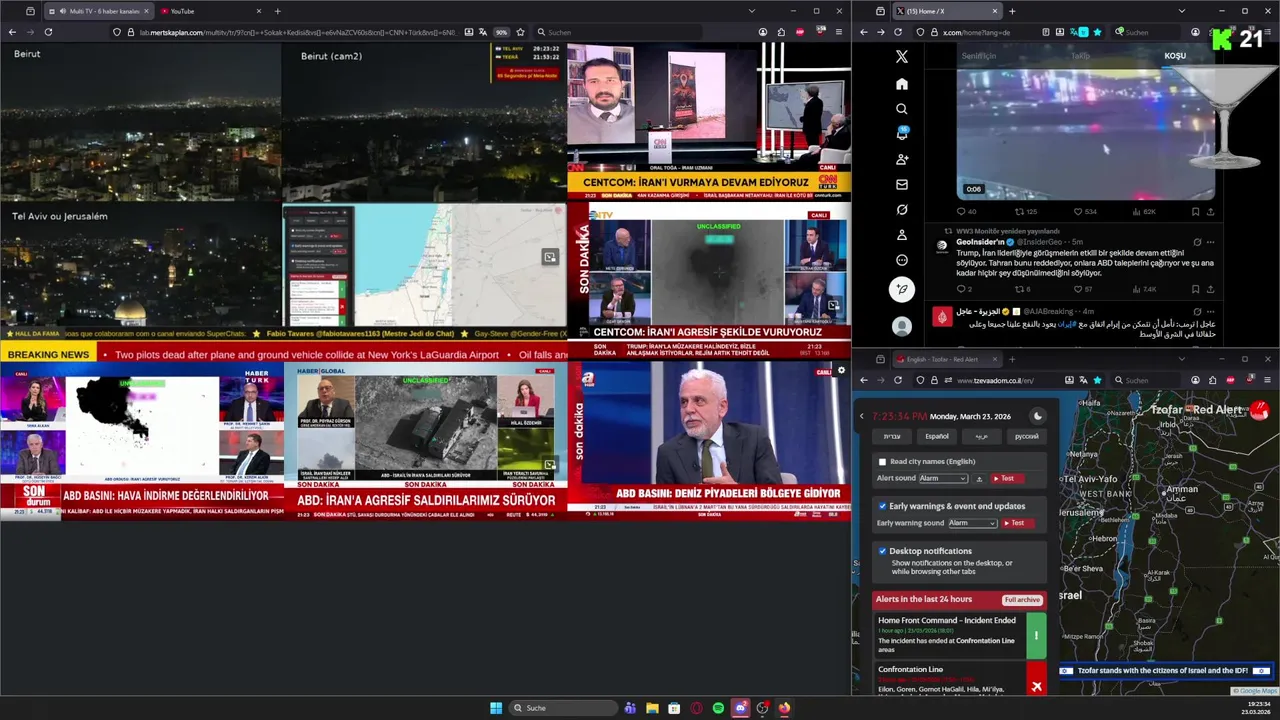Open X communities people icon
The height and width of the screenshot is (720, 1280).
901,159
